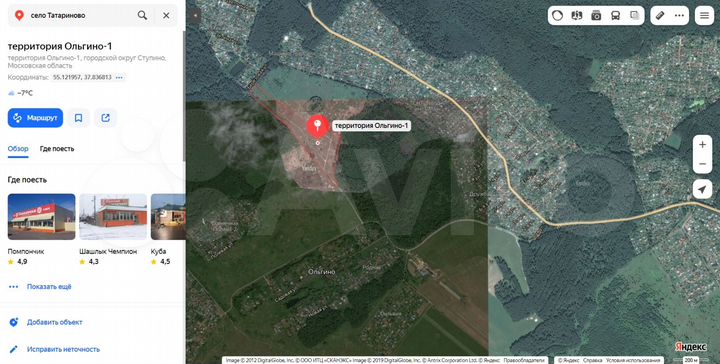Toggle the panoramas map icon
Image resolution: width=720 pixels, height=364 pixels.
coord(577,16)
